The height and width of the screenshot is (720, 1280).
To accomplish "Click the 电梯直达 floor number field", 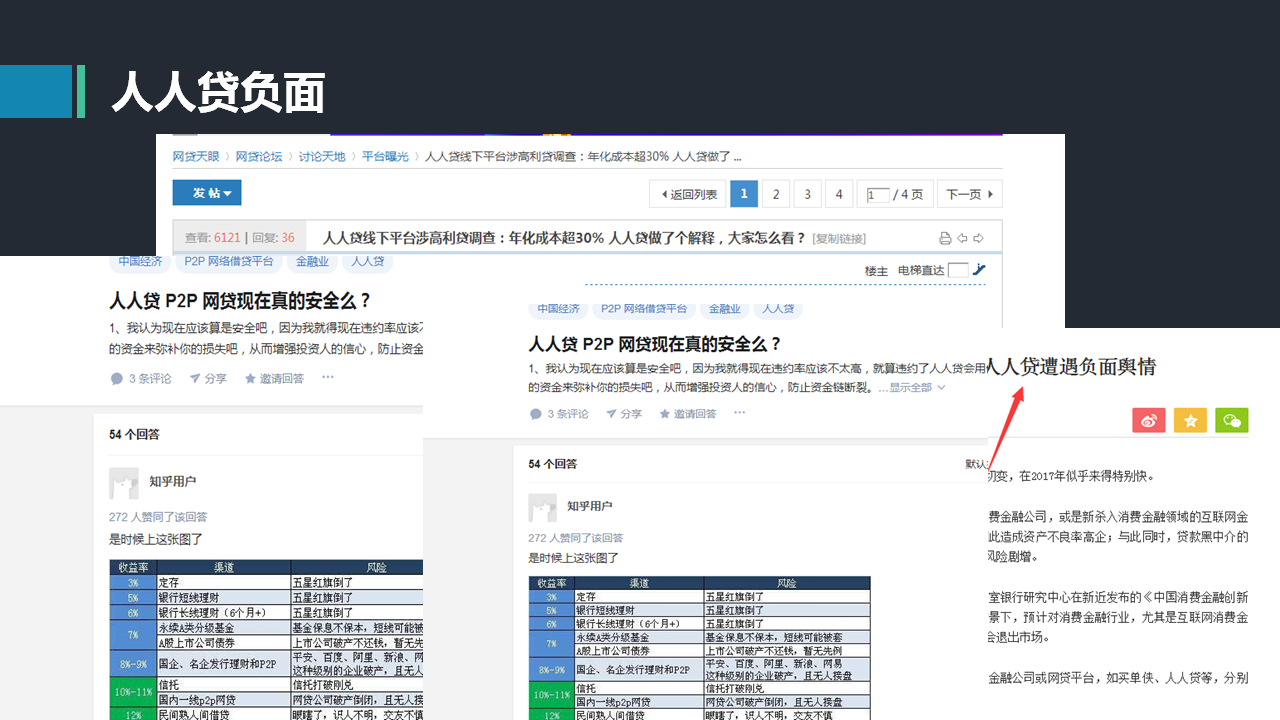I will [x=958, y=270].
